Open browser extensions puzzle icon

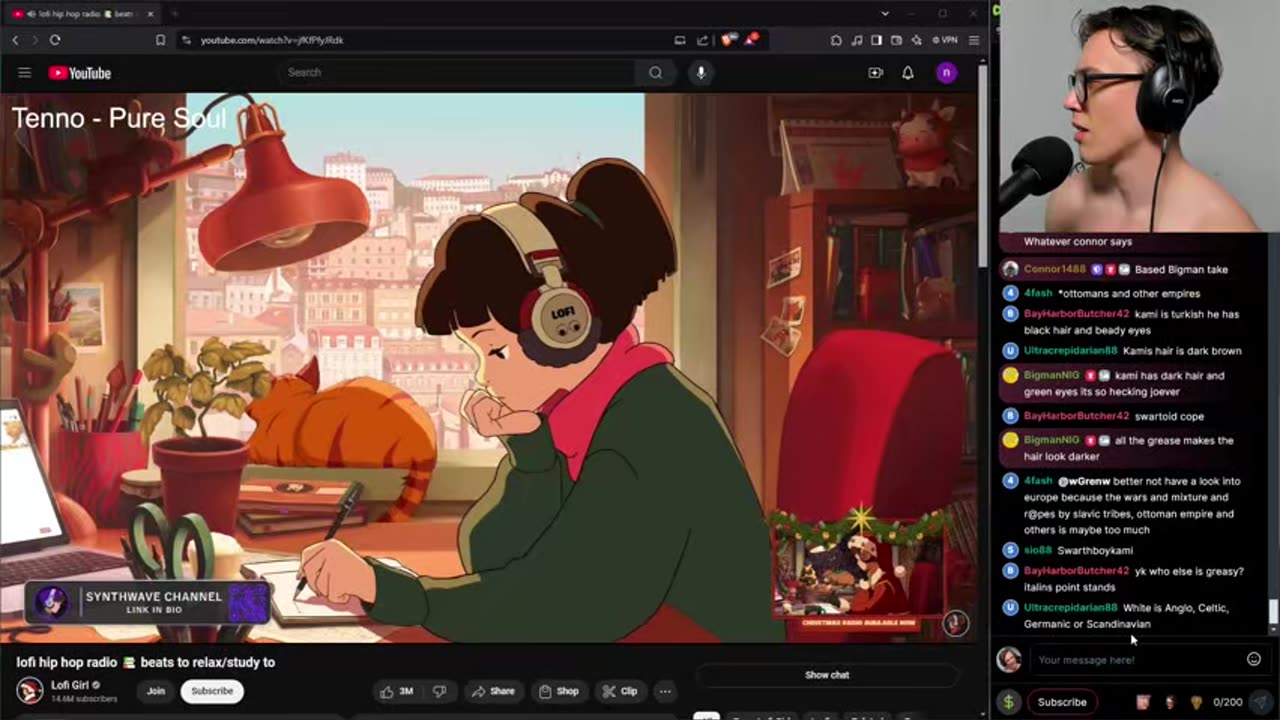[836, 40]
